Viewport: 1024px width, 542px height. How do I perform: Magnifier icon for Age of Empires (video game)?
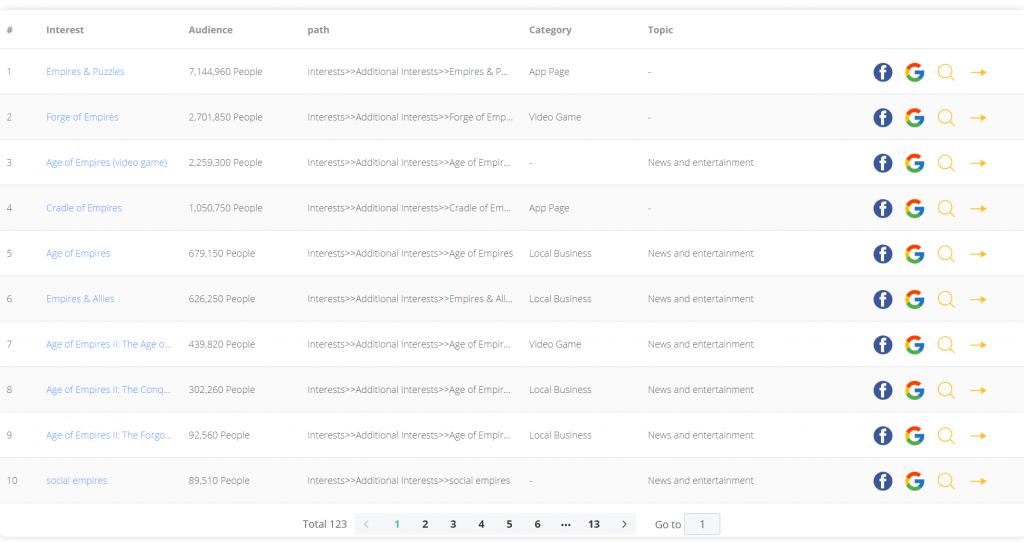pyautogui.click(x=946, y=163)
